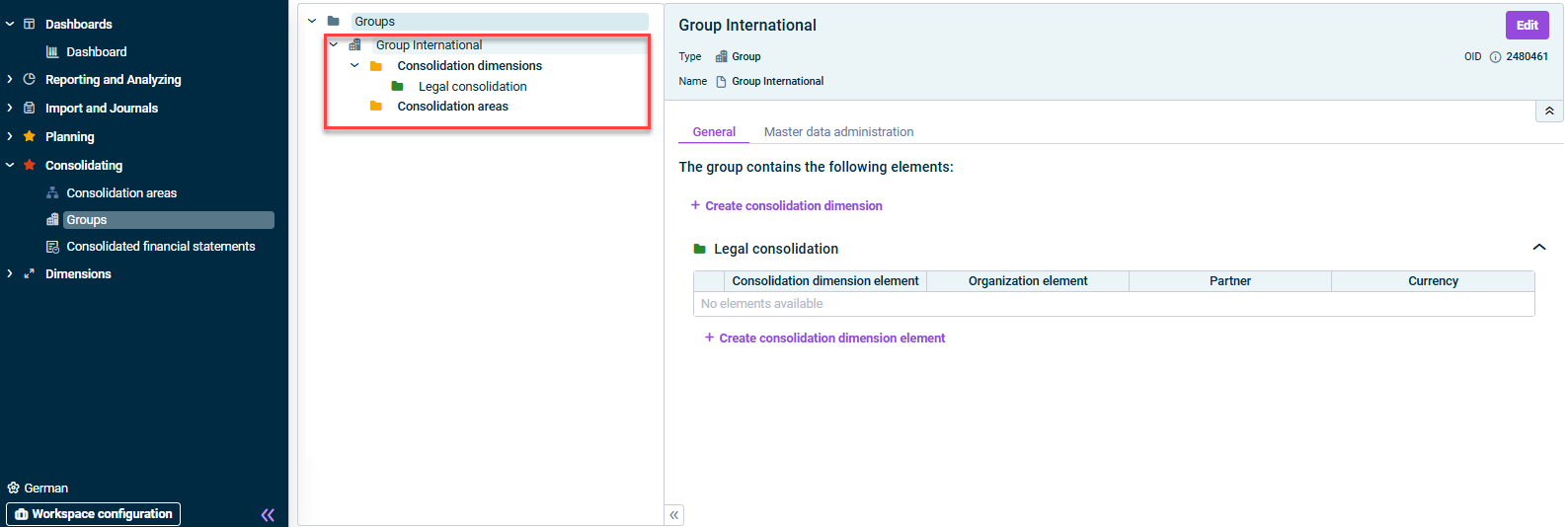Collapse the Consolidation dimensions tree node
This screenshot has height=527, width=1568.
click(354, 65)
